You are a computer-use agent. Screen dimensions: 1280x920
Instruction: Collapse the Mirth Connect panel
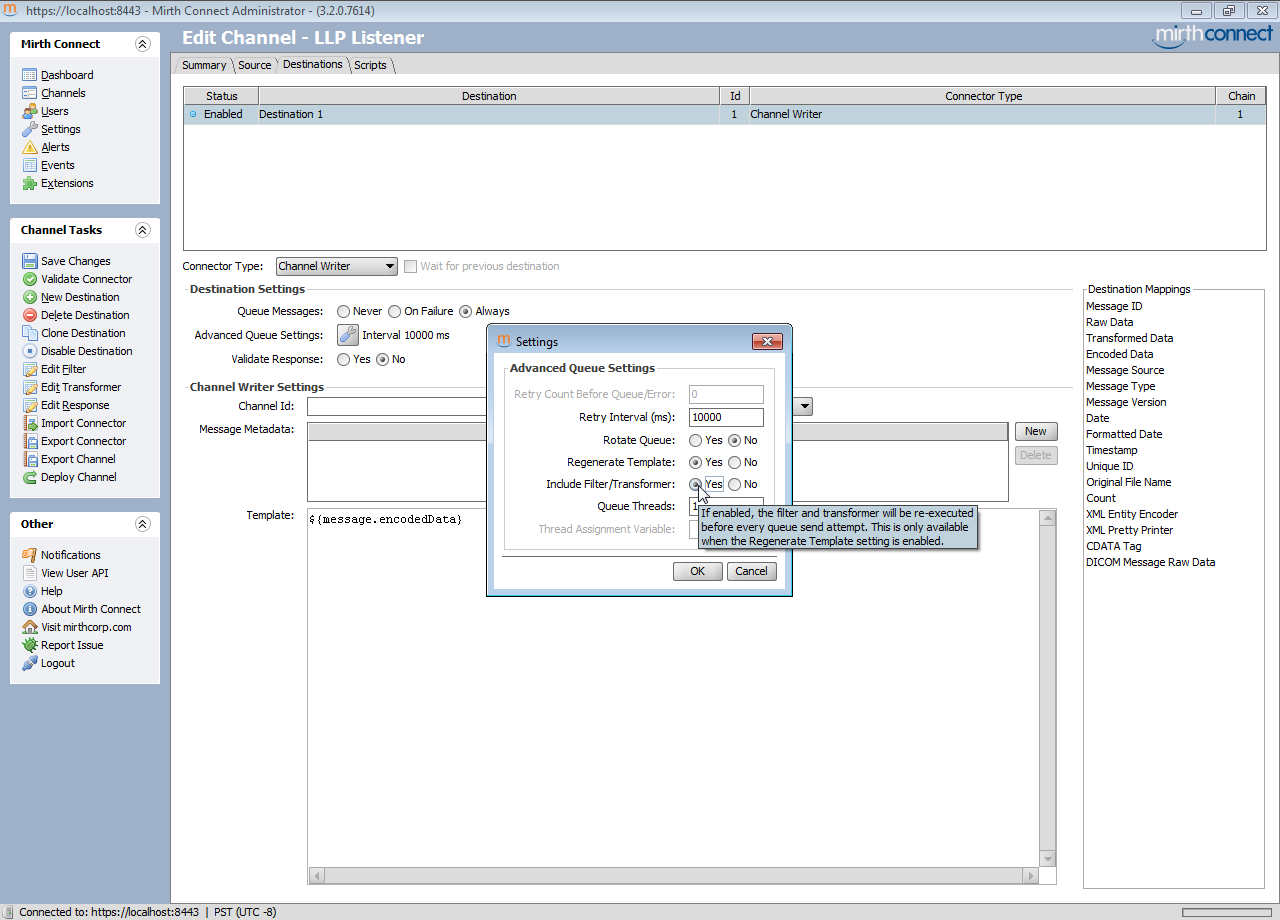(142, 44)
